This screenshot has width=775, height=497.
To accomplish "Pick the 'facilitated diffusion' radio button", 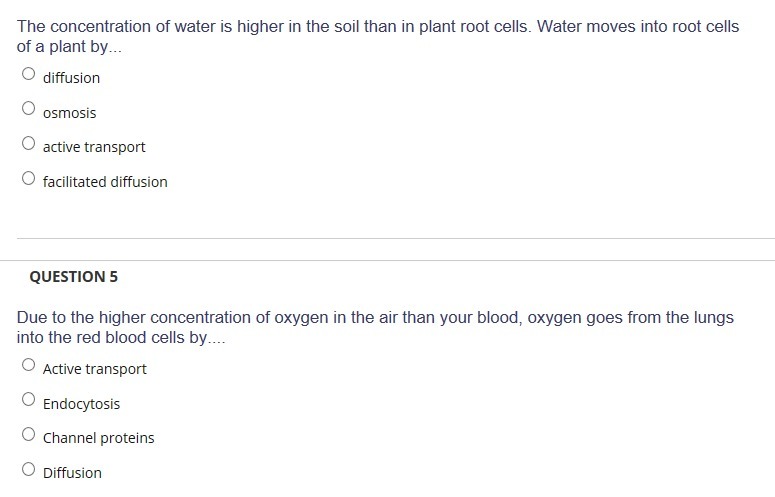I will pyautogui.click(x=29, y=179).
